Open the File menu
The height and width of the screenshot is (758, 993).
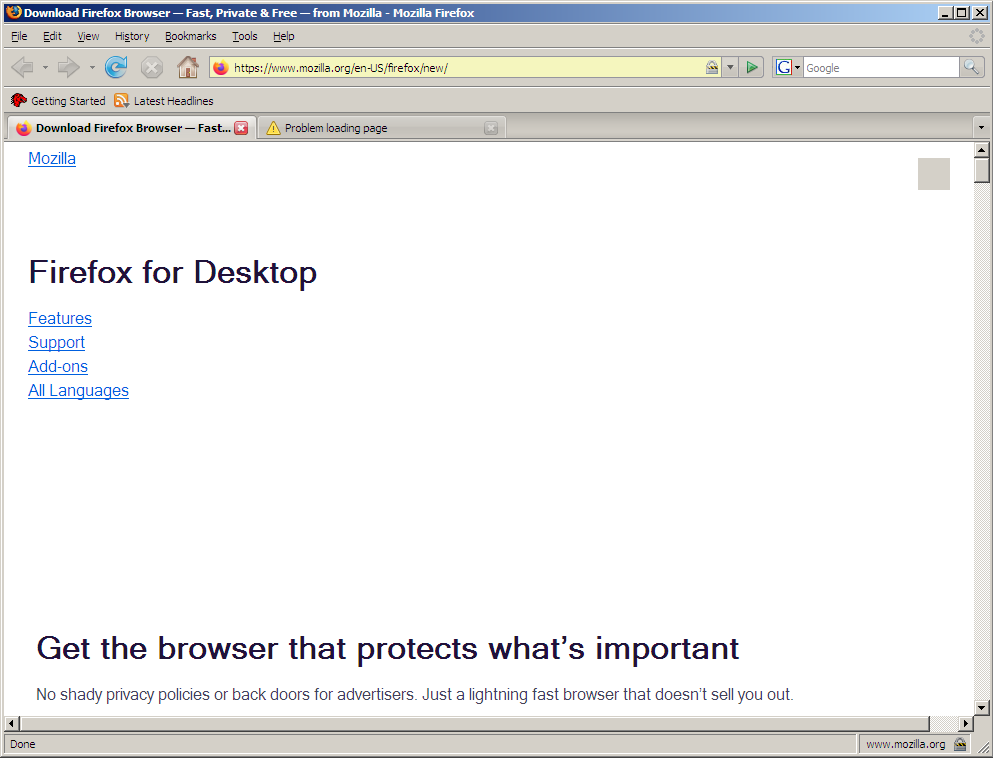(x=20, y=36)
